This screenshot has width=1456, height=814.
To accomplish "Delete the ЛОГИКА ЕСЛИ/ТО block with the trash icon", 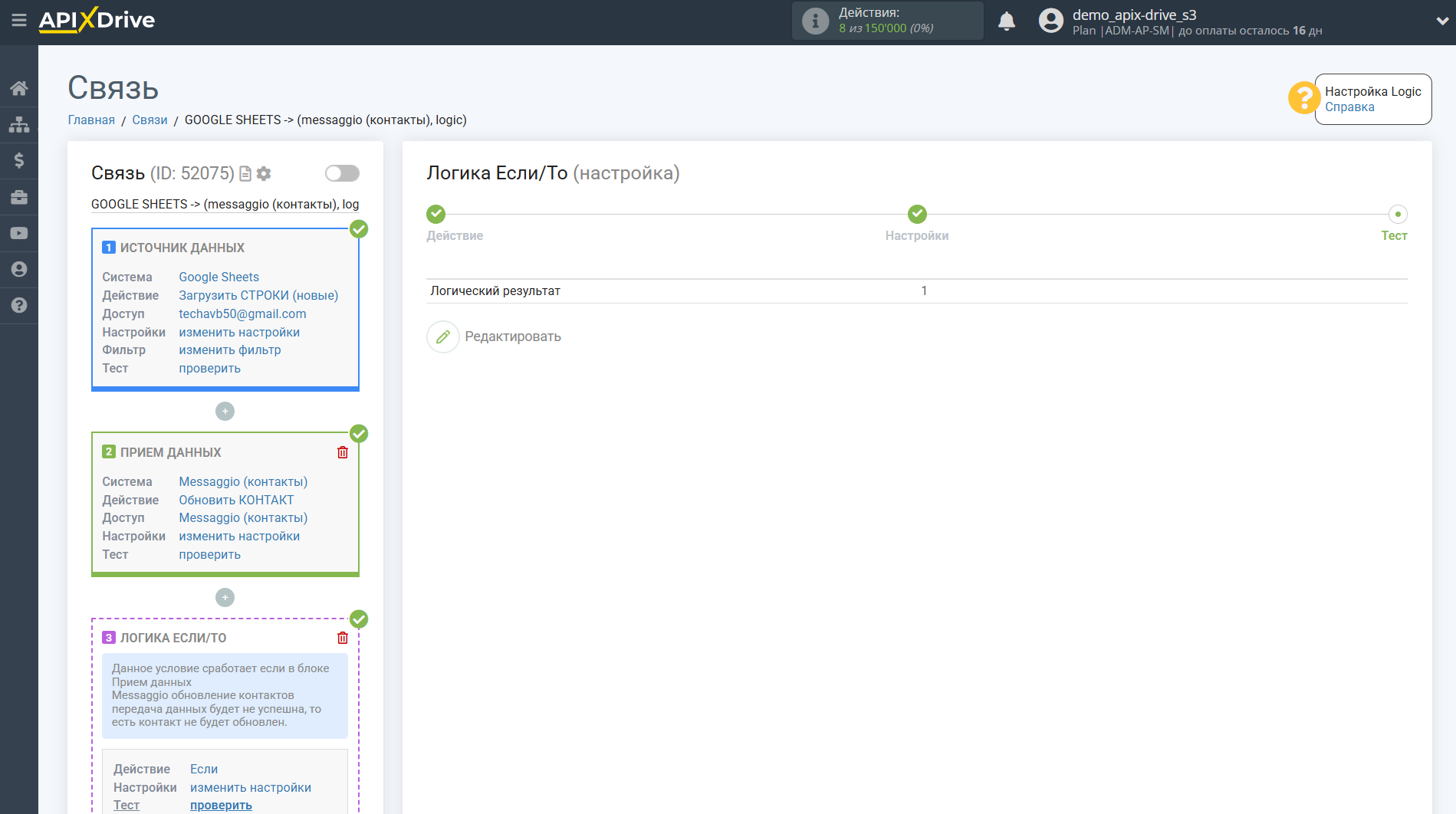I will tap(343, 638).
